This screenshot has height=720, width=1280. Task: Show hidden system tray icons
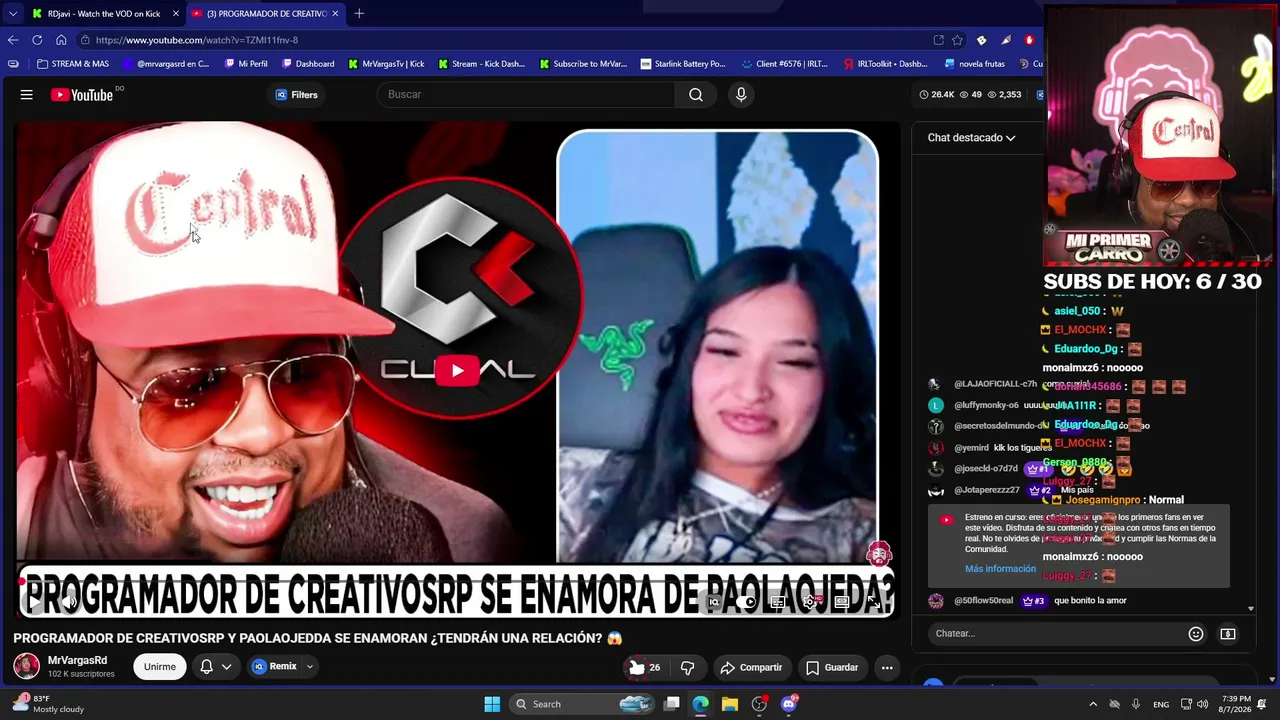click(1093, 704)
